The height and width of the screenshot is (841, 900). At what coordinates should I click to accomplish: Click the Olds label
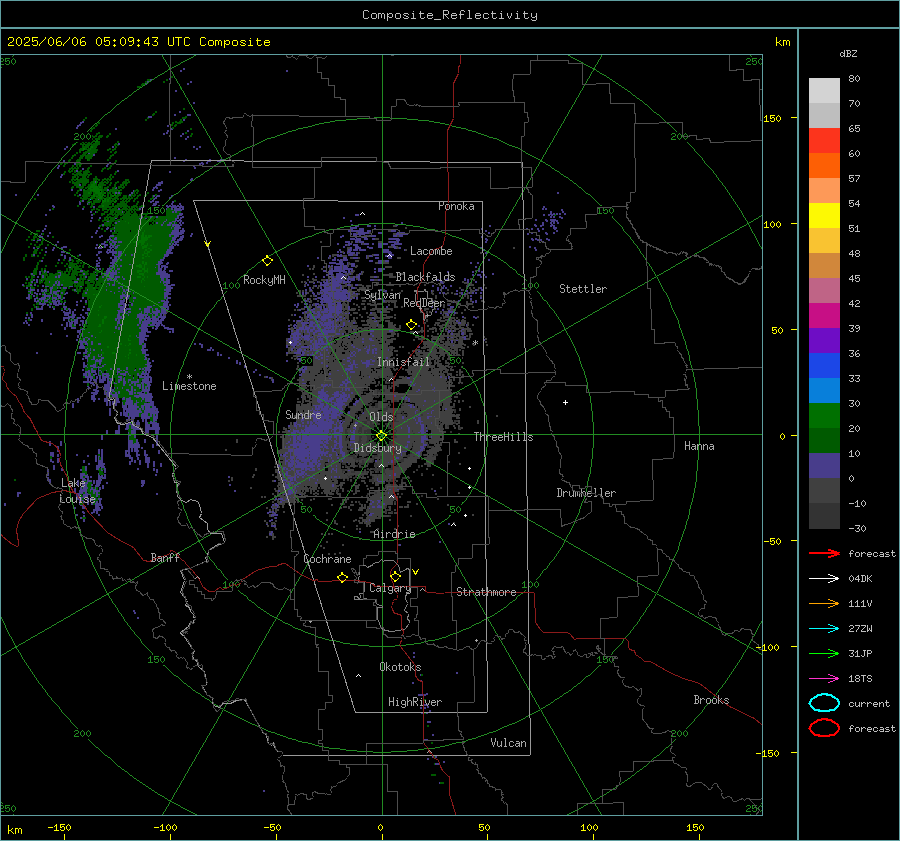coord(381,417)
